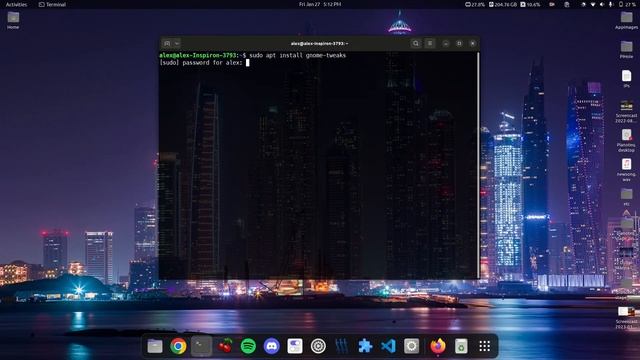
Task: Open Discord from the dock
Action: (271, 346)
